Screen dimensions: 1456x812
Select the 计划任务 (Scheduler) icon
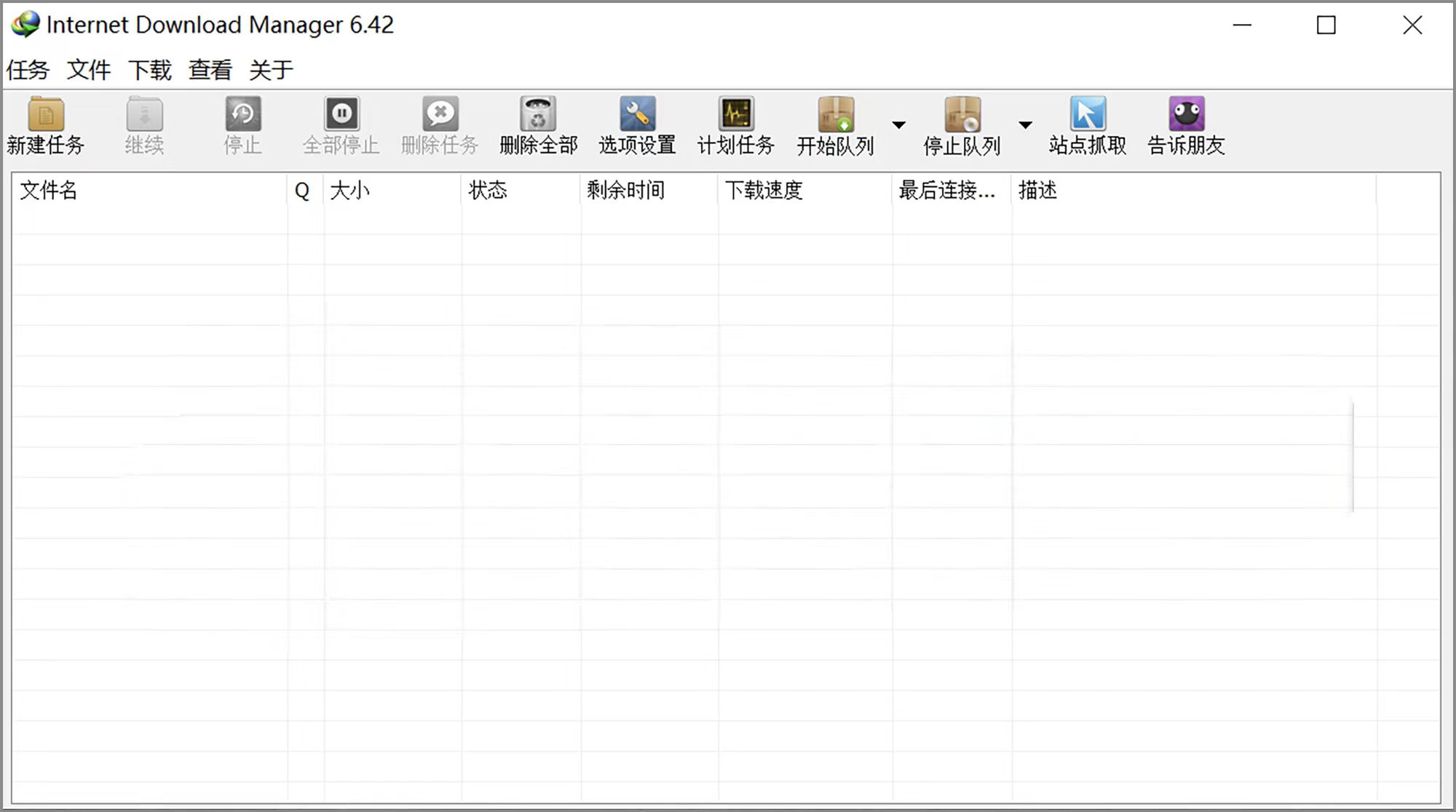tap(735, 125)
